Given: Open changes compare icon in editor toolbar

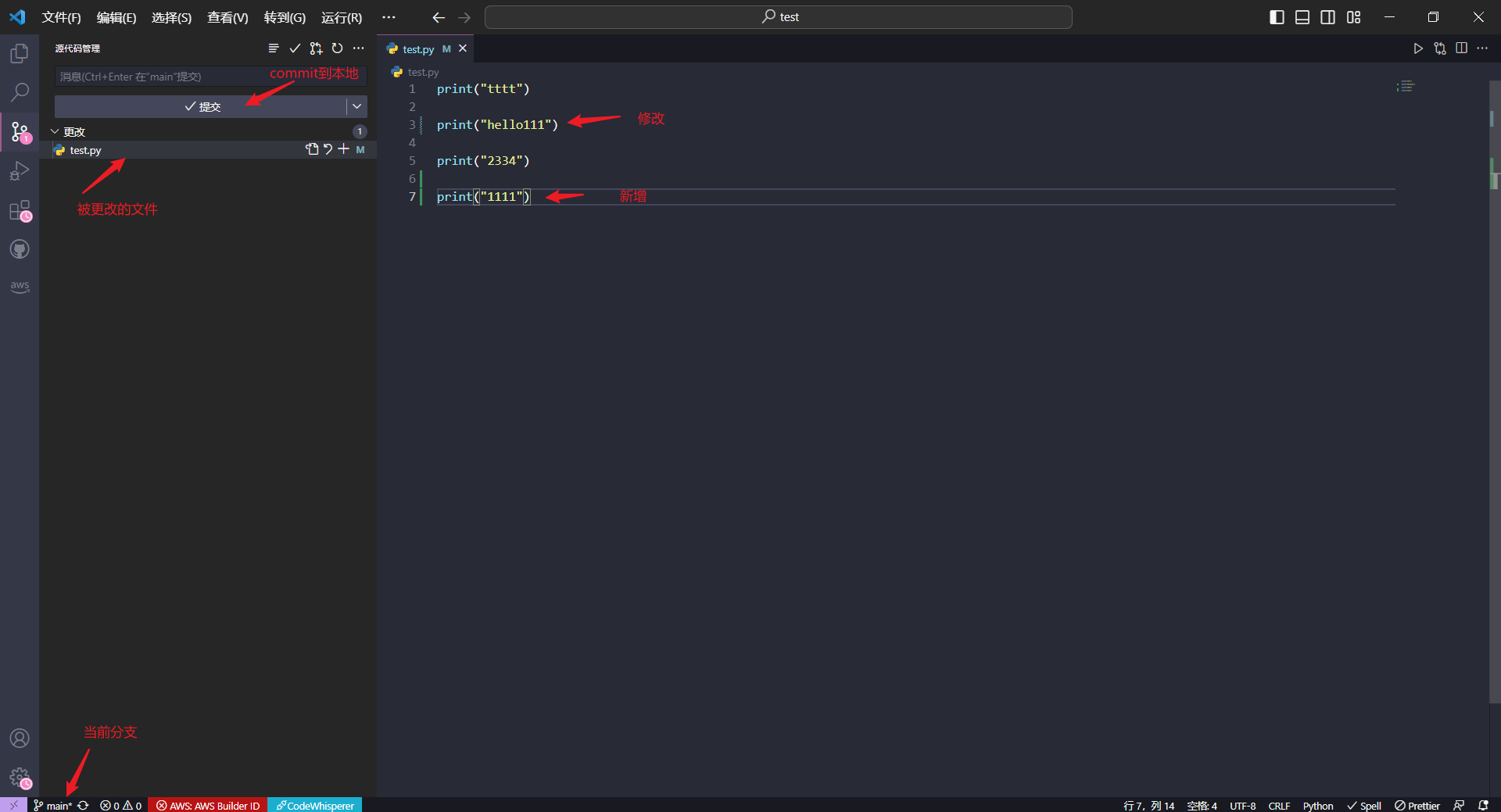Looking at the screenshot, I should coord(1440,48).
